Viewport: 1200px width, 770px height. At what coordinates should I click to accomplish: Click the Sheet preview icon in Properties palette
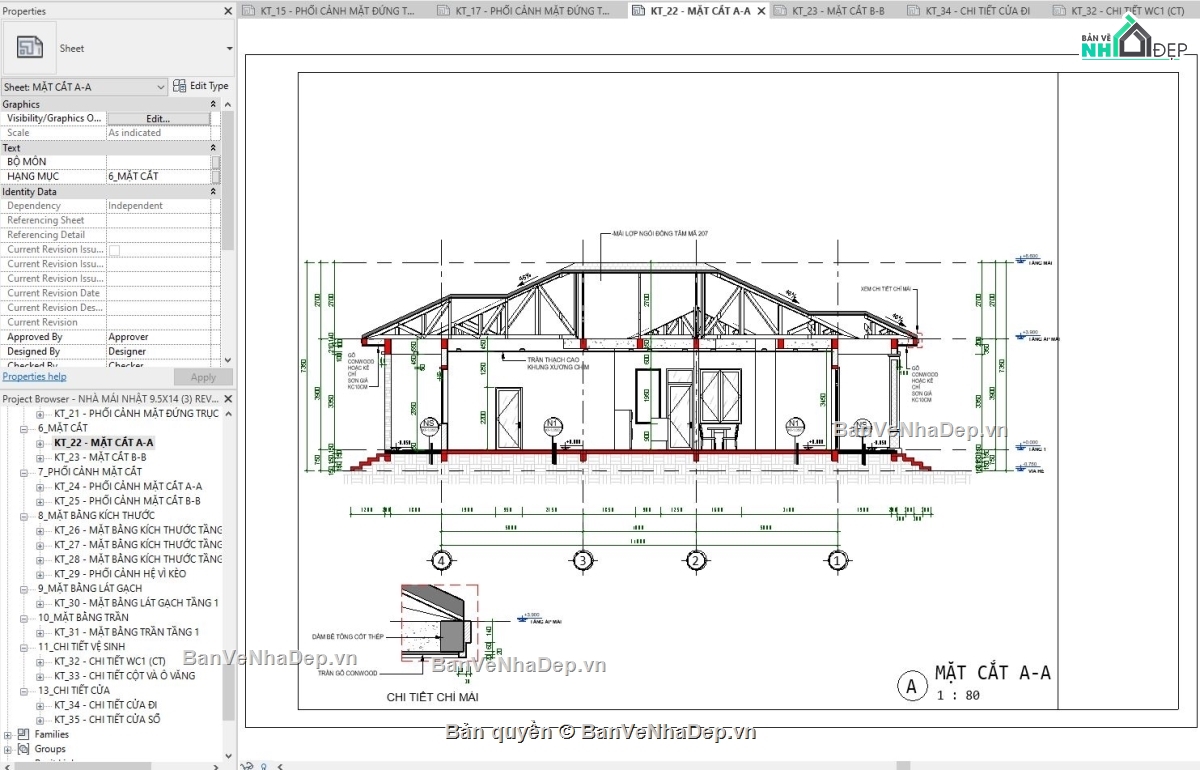[x=30, y=47]
